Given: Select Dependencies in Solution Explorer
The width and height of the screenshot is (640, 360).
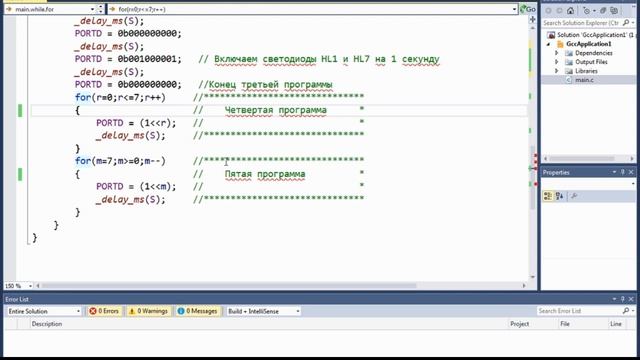Looking at the screenshot, I should point(593,53).
